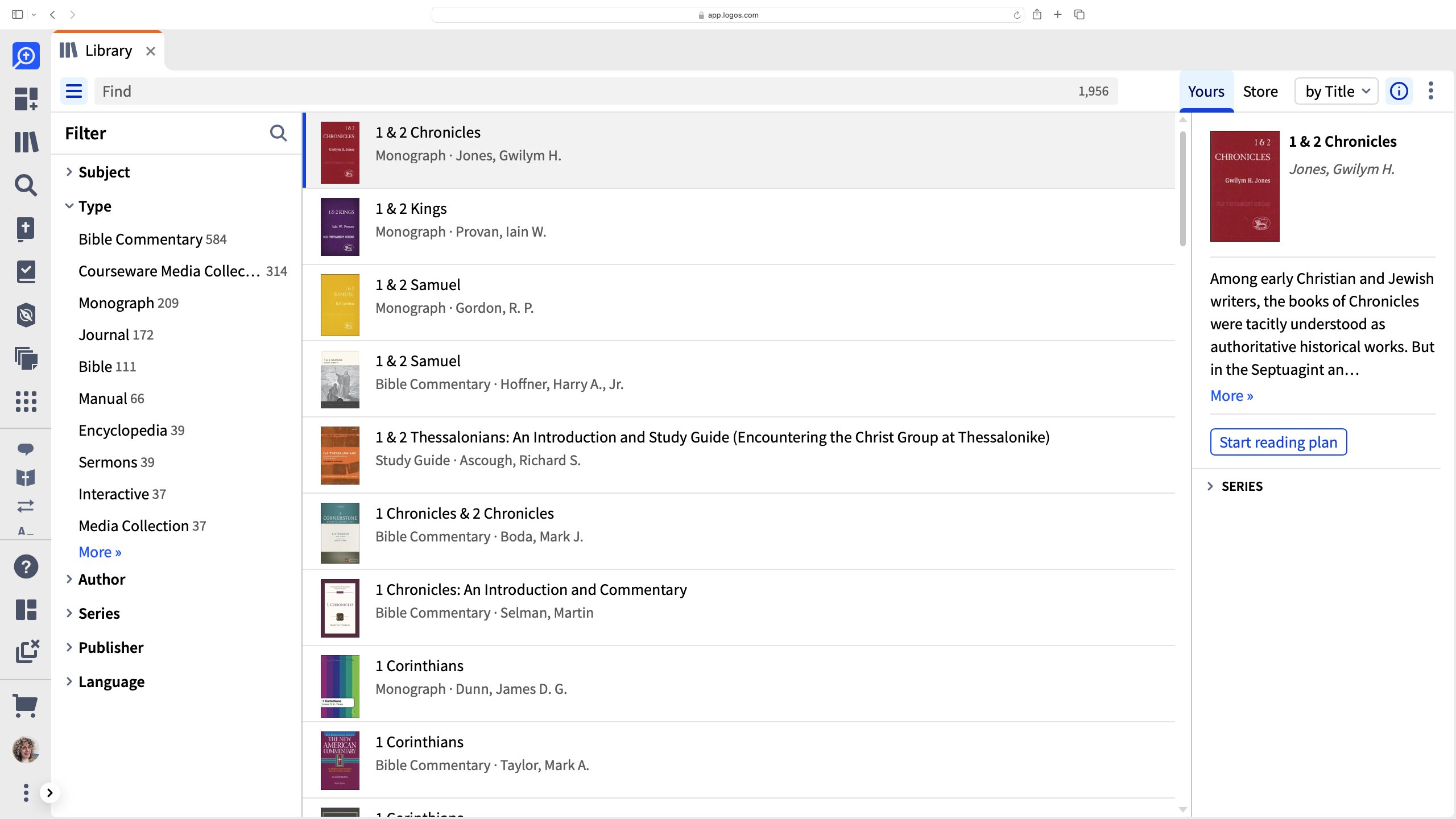The image size is (1456, 819).
Task: Open the stacked documents icon in sidebar
Action: (26, 358)
